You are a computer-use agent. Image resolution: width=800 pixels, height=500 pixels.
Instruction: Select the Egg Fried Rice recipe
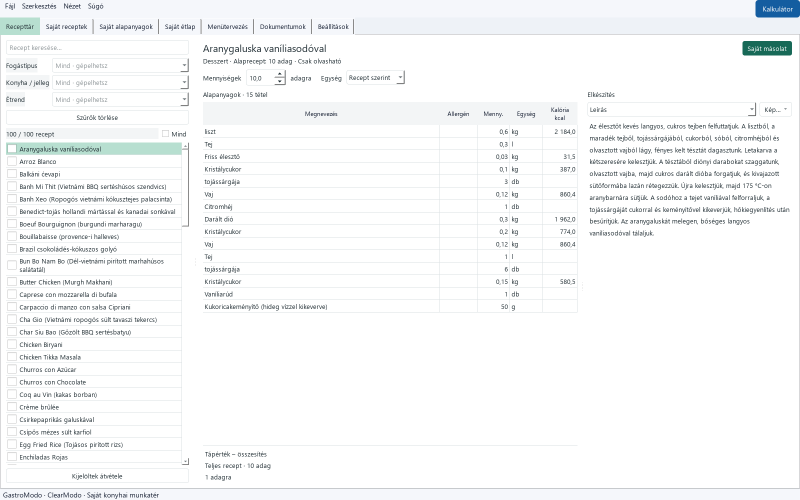pyautogui.click(x=94, y=444)
